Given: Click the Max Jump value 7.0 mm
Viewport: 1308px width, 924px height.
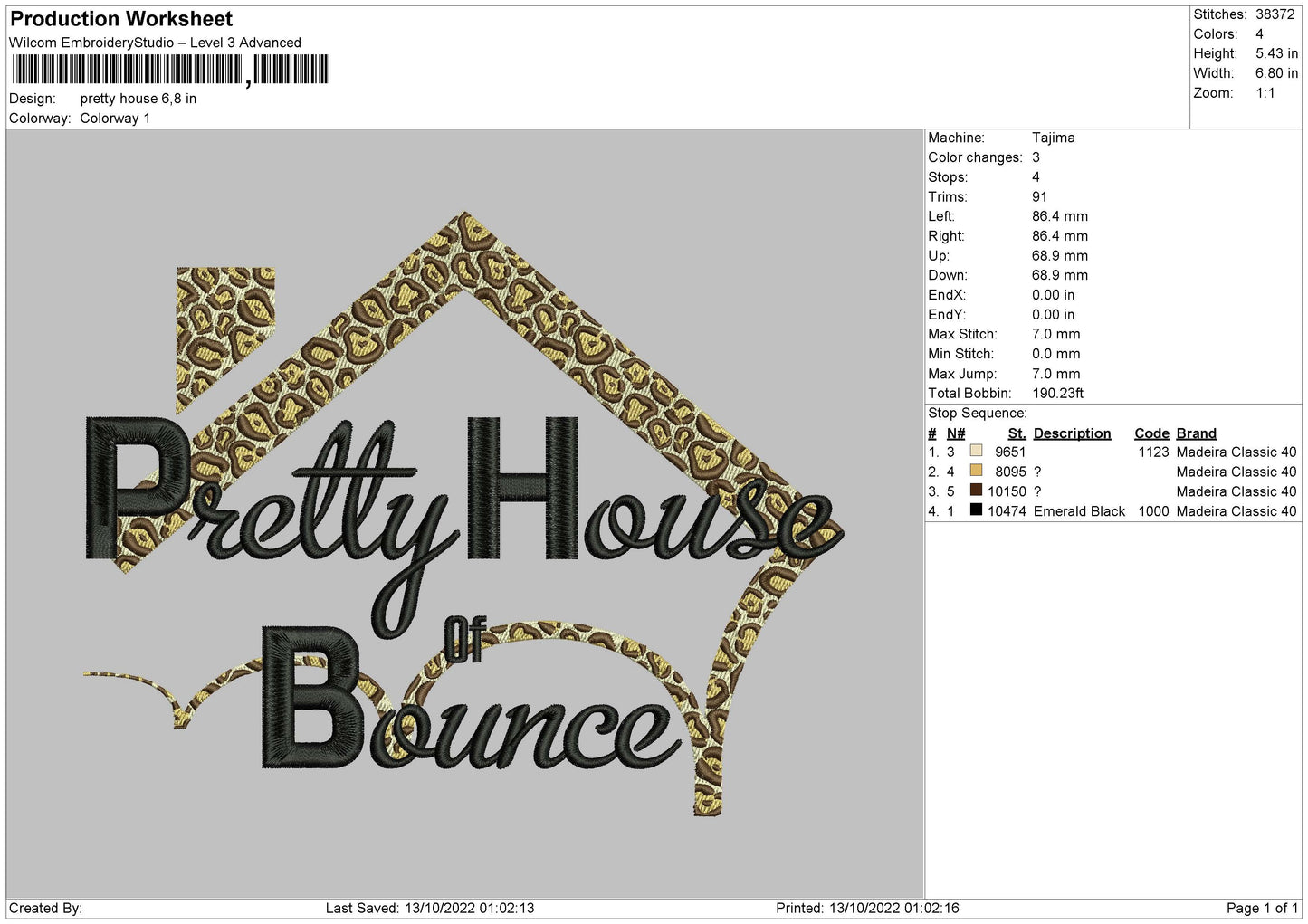Looking at the screenshot, I should [x=1056, y=374].
